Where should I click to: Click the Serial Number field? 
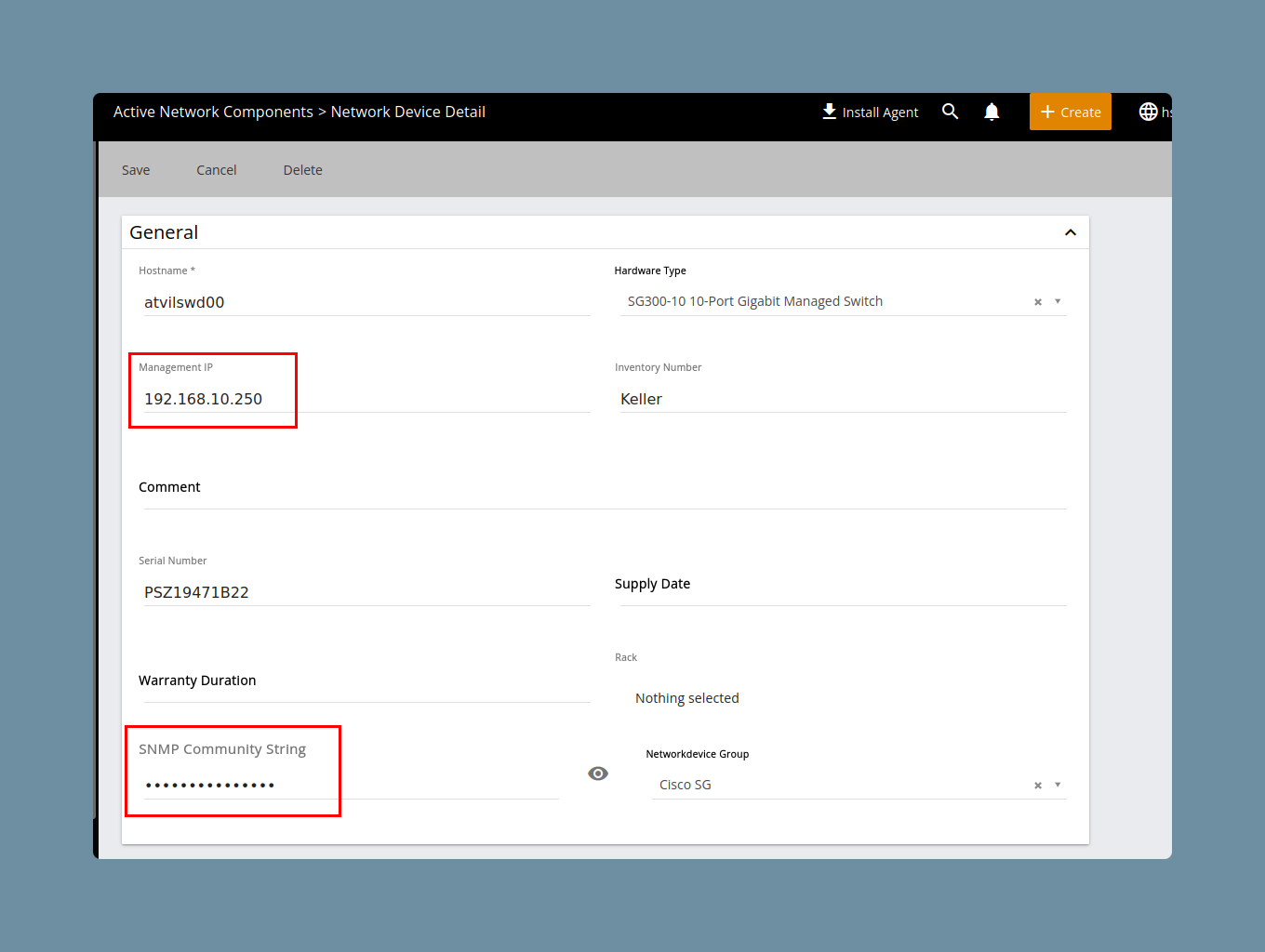366,592
